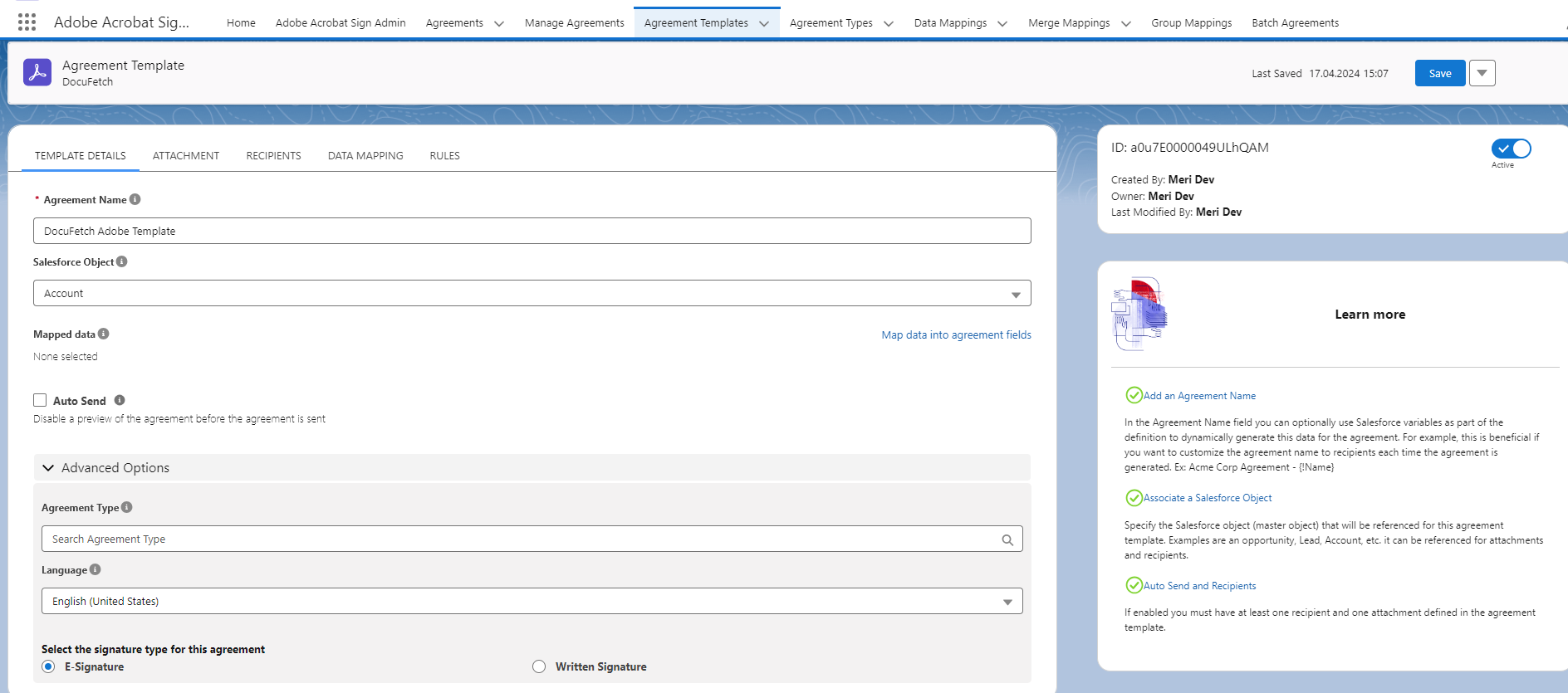The image size is (1568, 693).
Task: Click the Auto Send info icon
Action: coord(120,400)
